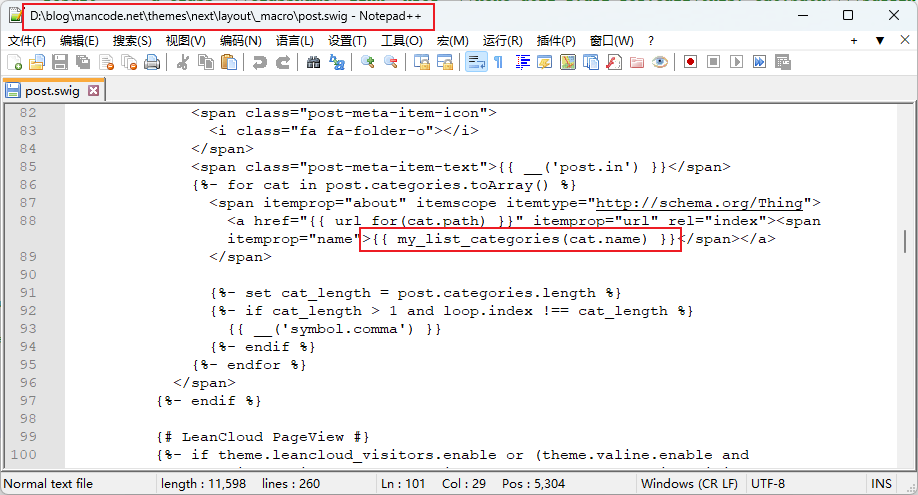Click the Print toolbar icon
Viewport: 918px width, 495px height.
coord(152,62)
